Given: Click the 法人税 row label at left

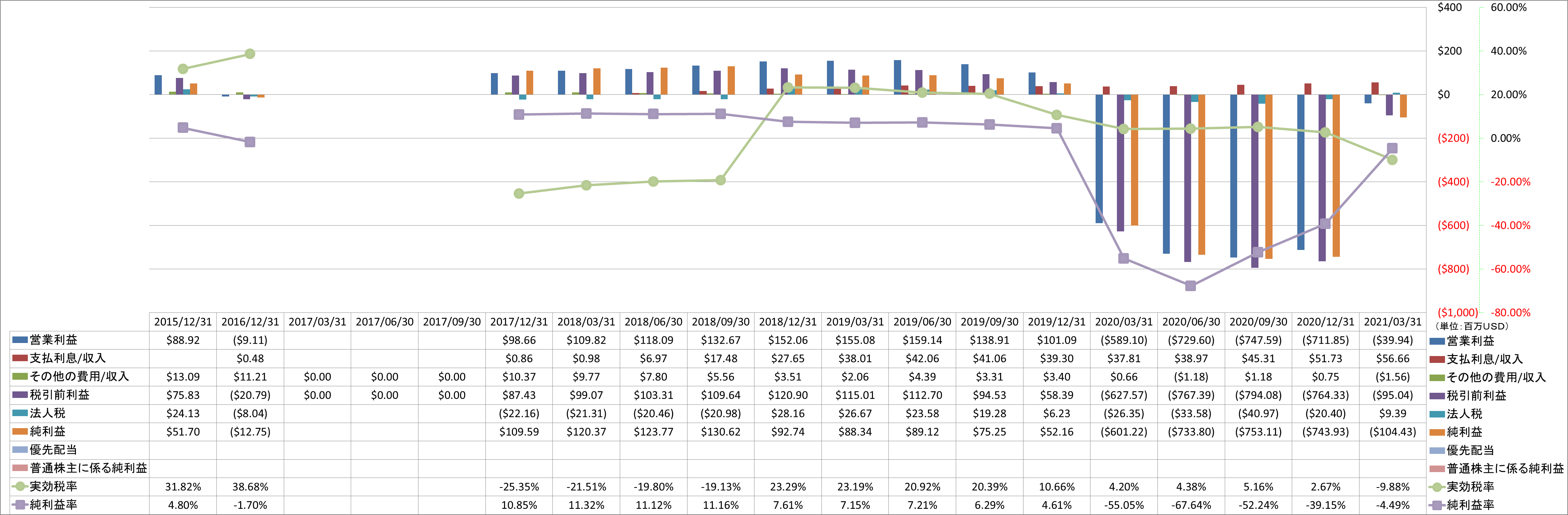Looking at the screenshot, I should (x=47, y=413).
